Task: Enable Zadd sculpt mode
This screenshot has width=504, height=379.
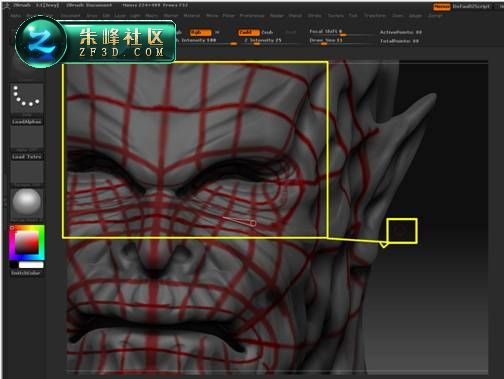Action: click(x=249, y=32)
